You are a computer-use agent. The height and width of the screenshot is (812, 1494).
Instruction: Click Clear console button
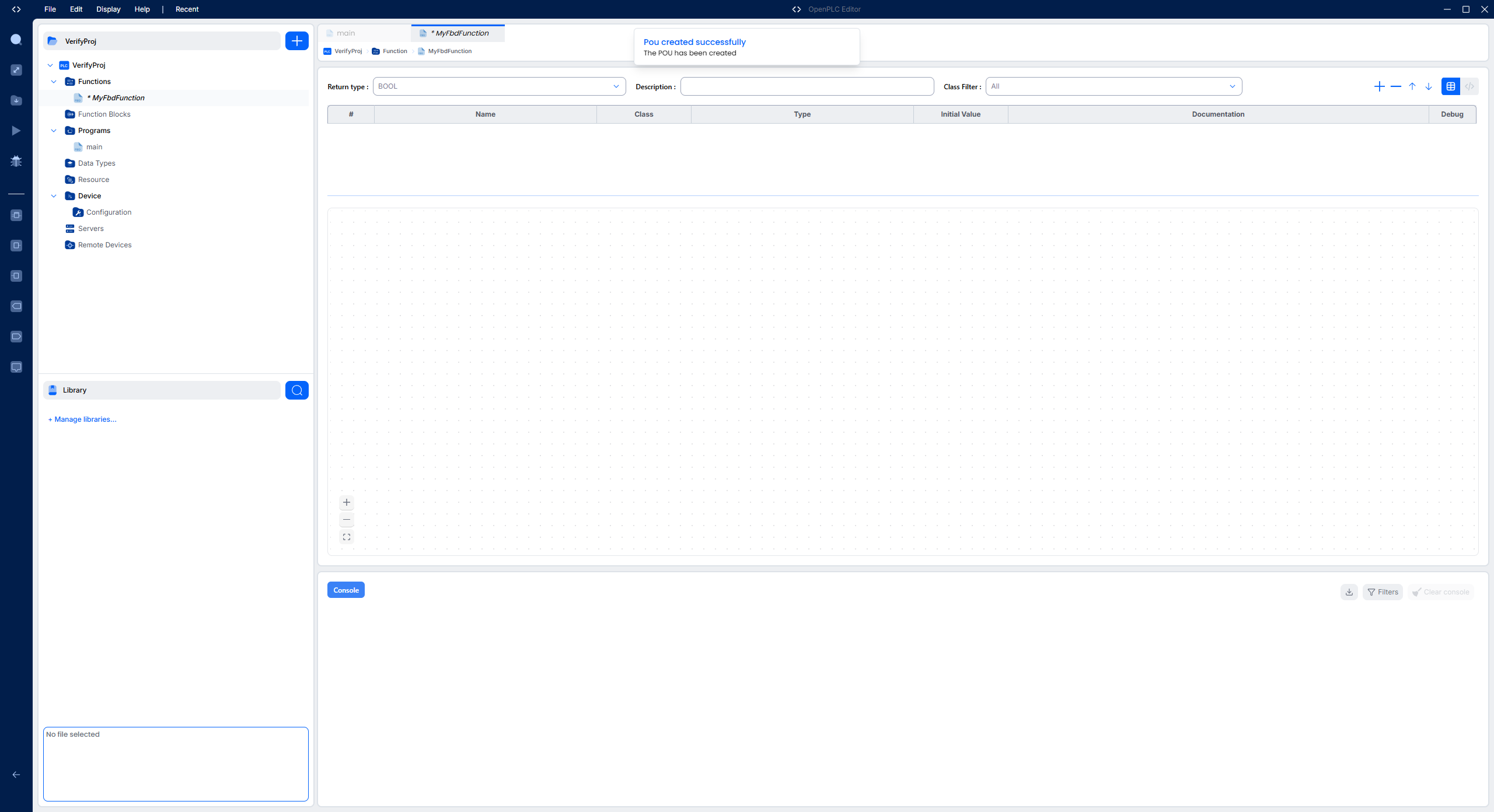[x=1441, y=592]
